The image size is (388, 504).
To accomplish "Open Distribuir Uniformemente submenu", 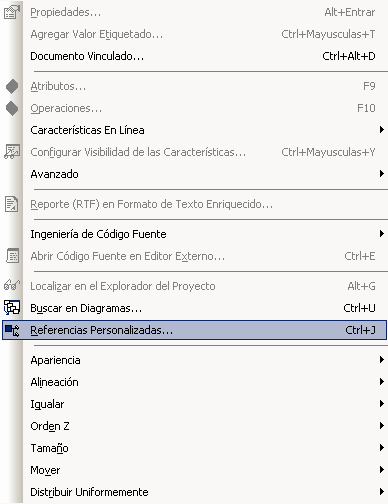I will coord(205,492).
